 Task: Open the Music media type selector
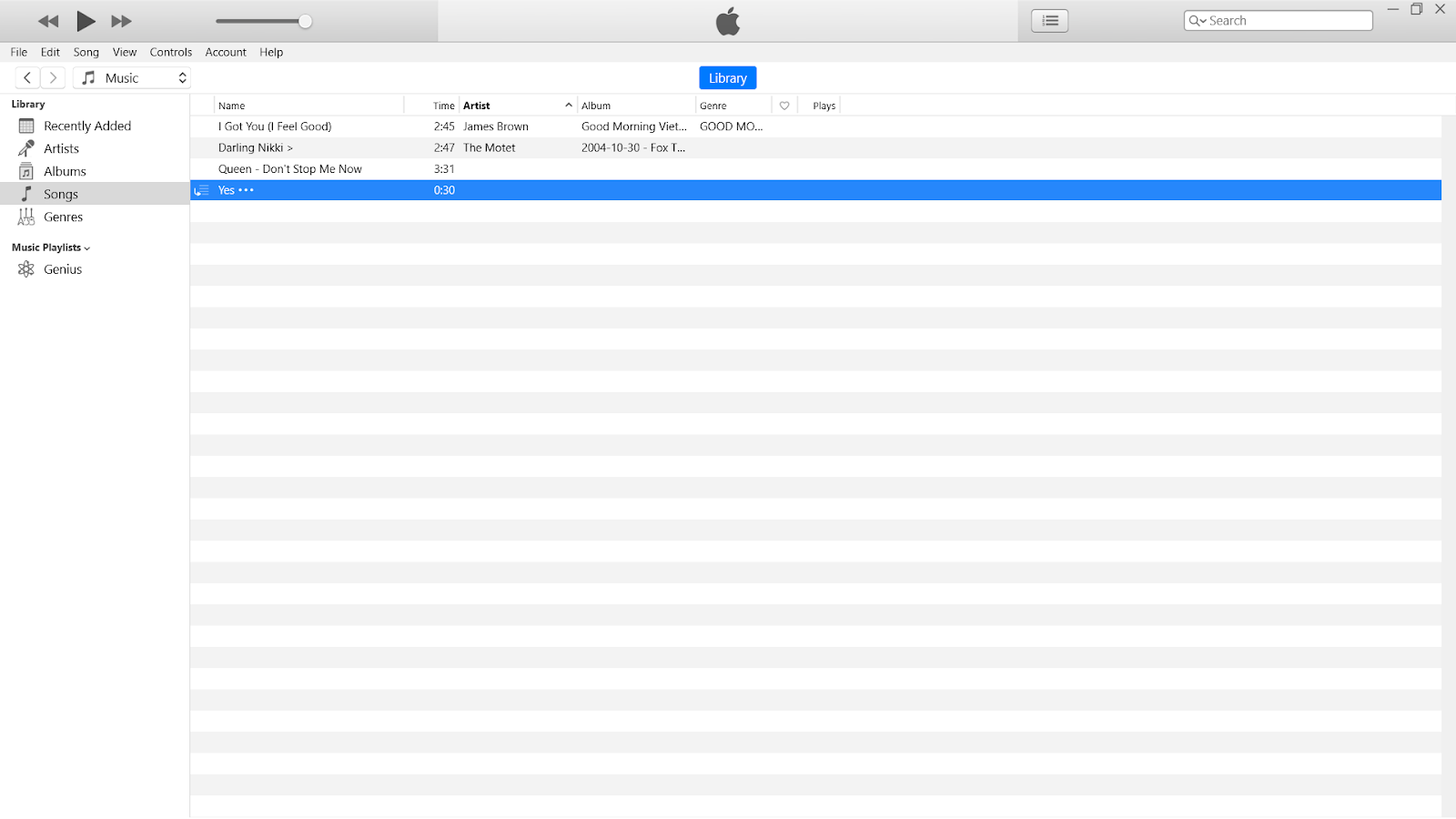coord(133,78)
